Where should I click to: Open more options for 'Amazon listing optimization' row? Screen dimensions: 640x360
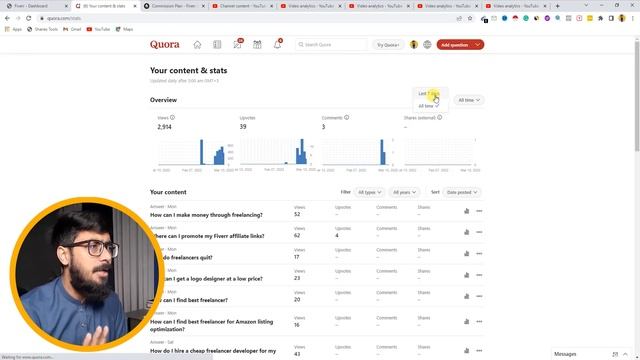tap(479, 322)
